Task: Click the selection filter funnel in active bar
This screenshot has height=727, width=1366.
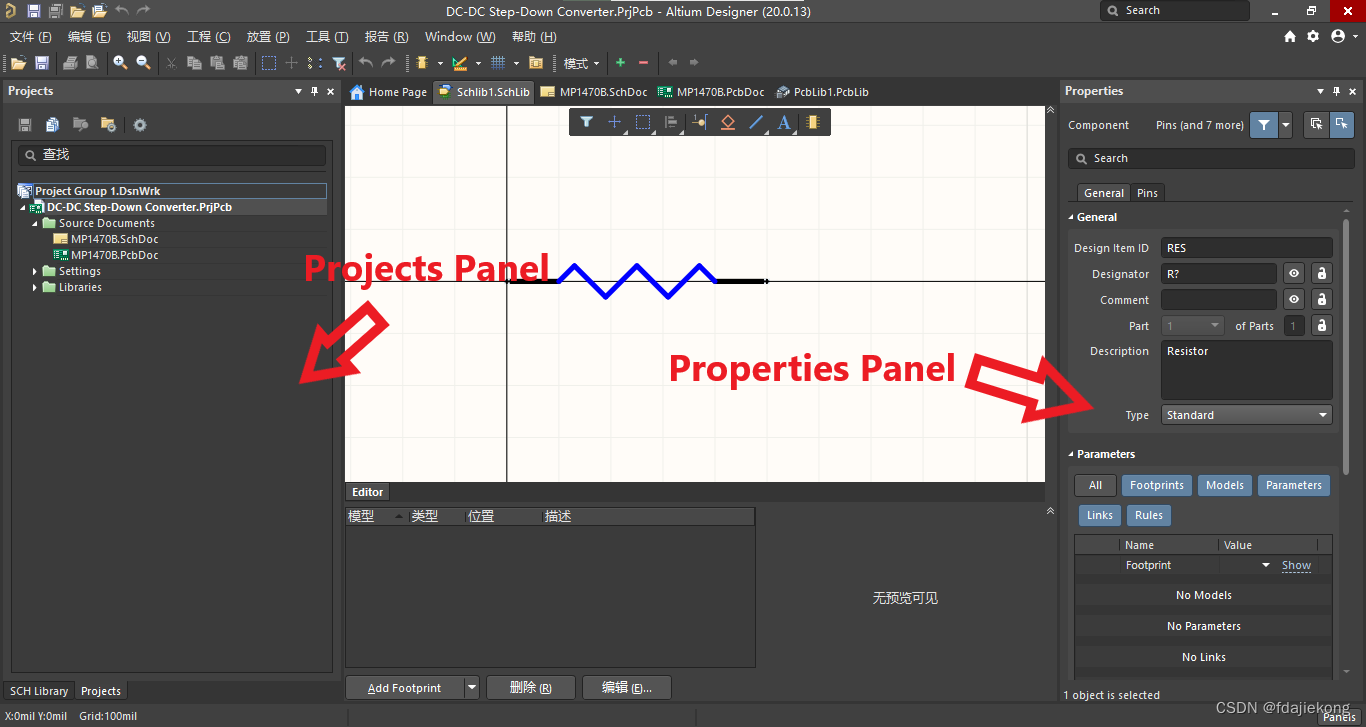Action: [x=587, y=122]
